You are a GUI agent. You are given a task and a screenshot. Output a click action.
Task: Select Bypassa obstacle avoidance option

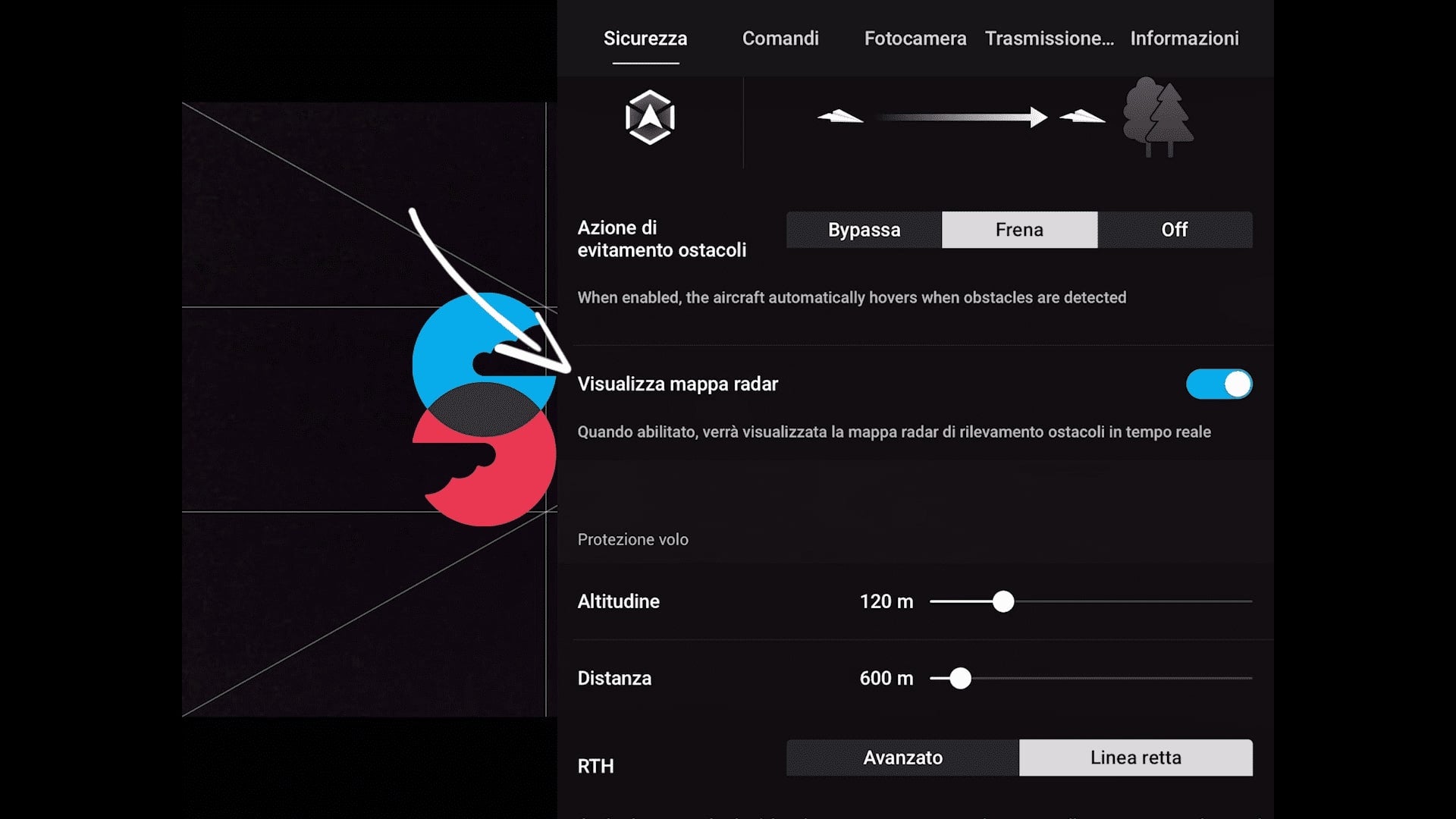click(864, 230)
